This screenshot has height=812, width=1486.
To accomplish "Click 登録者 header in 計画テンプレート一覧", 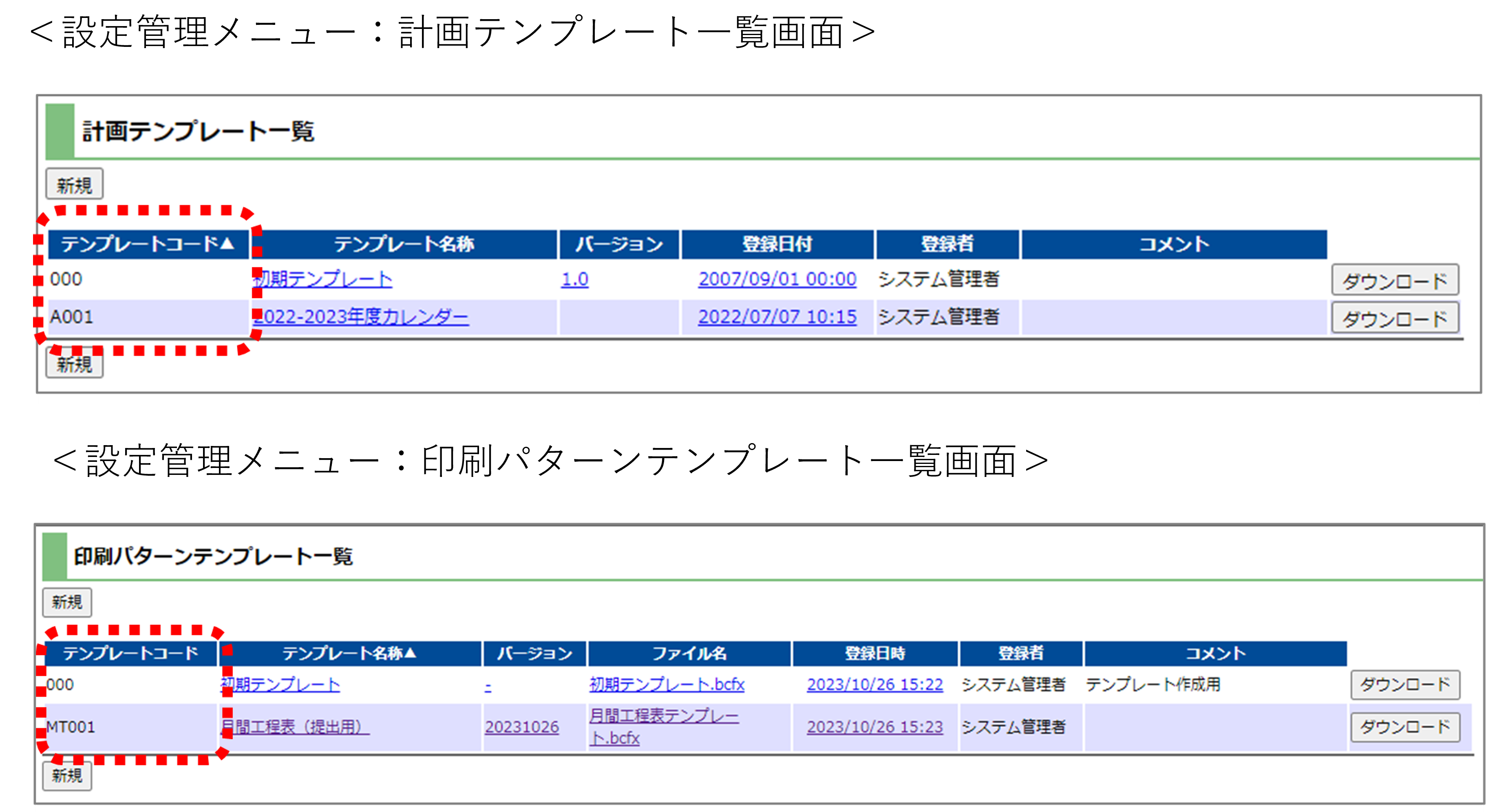I will point(947,244).
